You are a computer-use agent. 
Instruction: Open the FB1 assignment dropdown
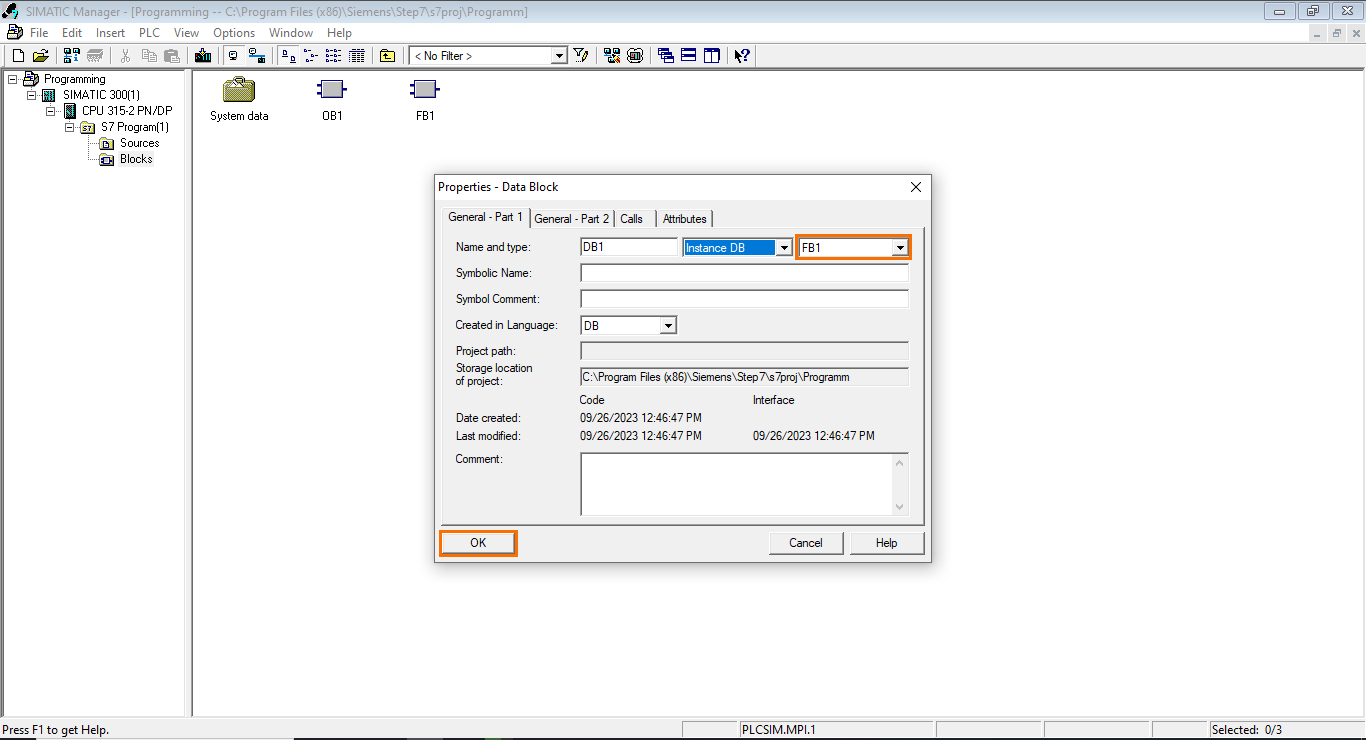[900, 247]
